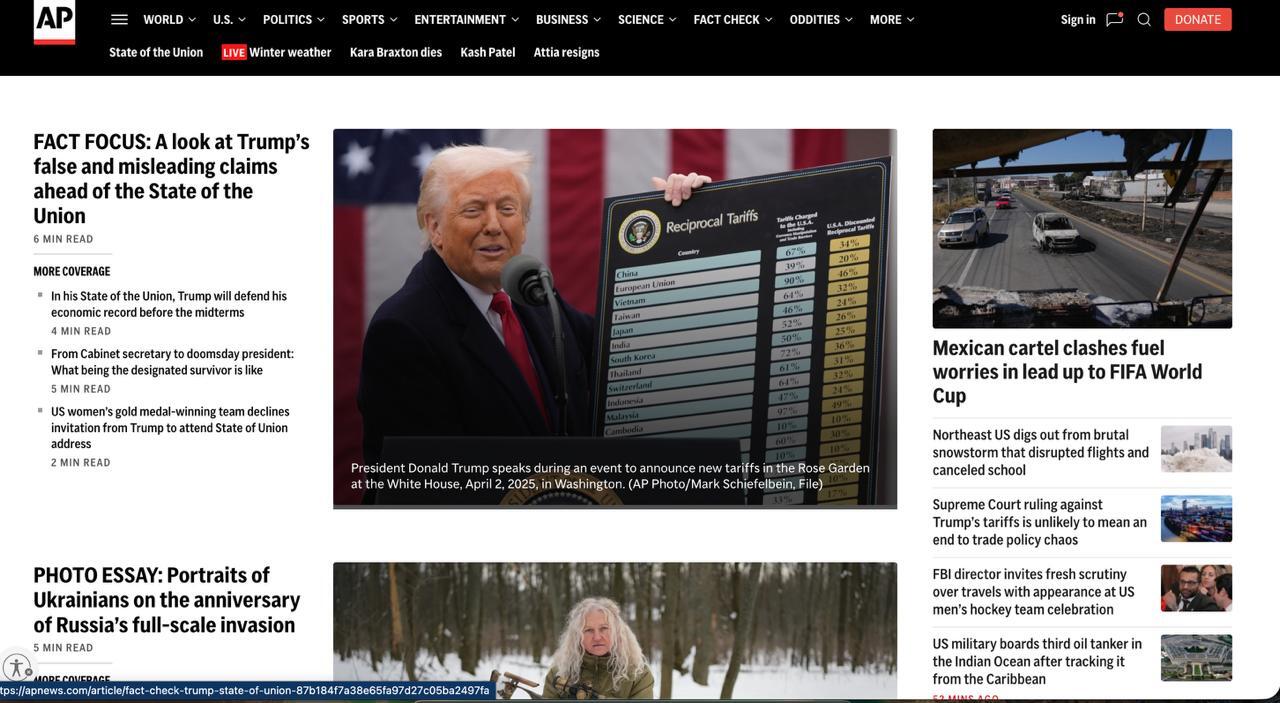Screen dimensions: 1280x703
Task: Open the Fact Check menu
Action: [x=732, y=20]
